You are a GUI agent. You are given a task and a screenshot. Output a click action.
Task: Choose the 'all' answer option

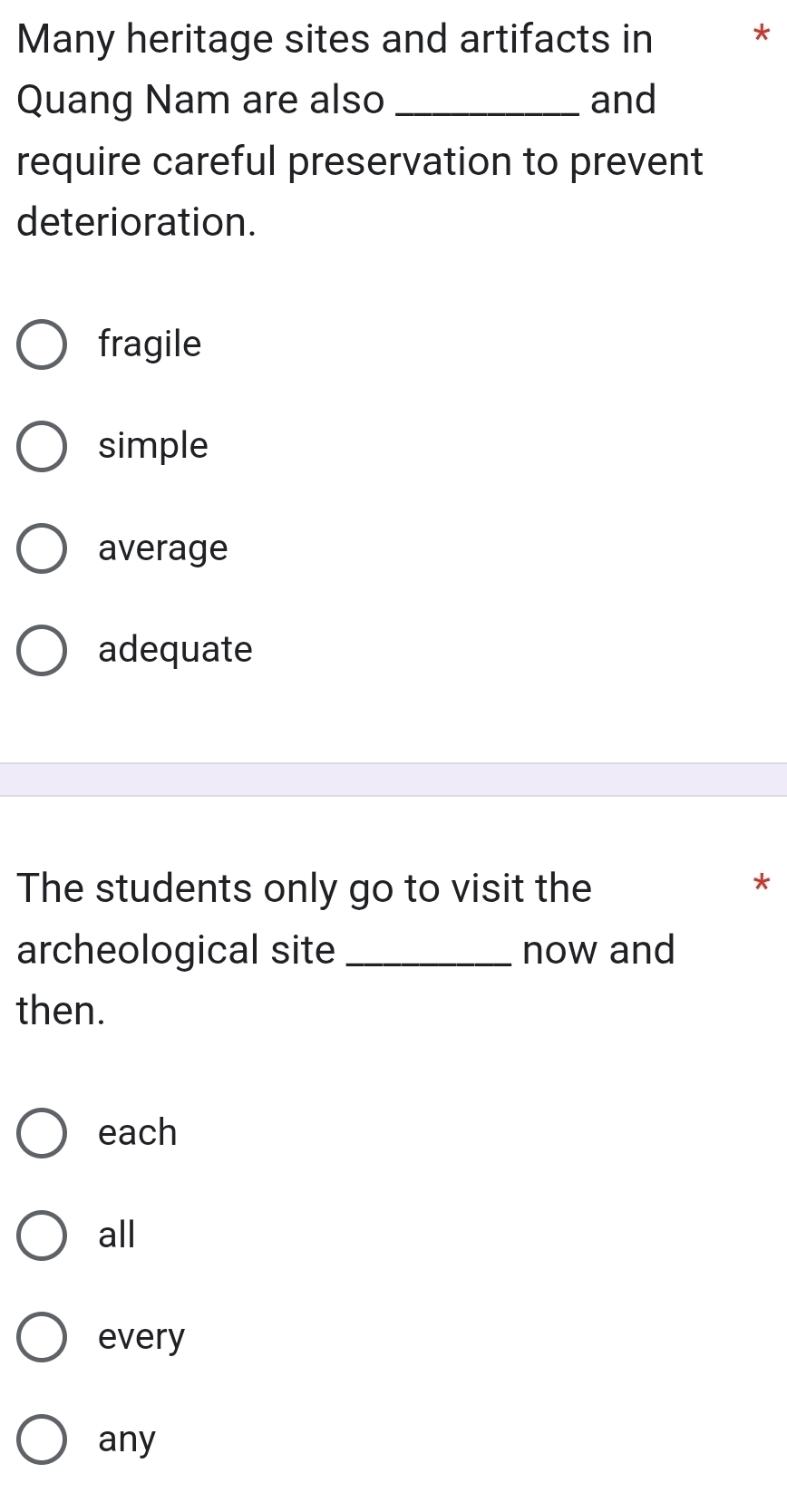pos(42,1235)
